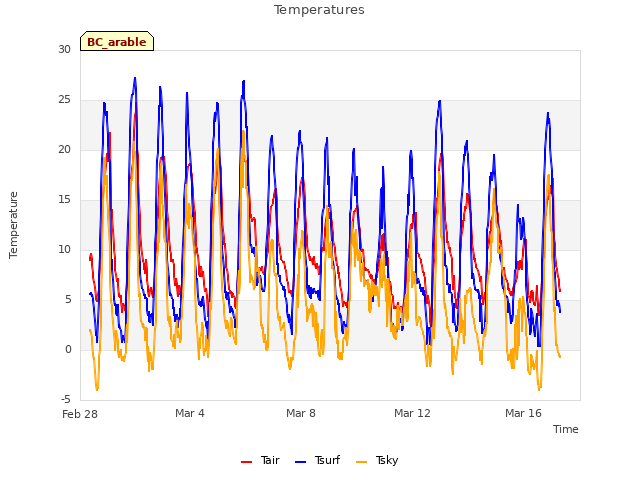
Task: Click the orange Tsky legend swatch
Action: 362,462
